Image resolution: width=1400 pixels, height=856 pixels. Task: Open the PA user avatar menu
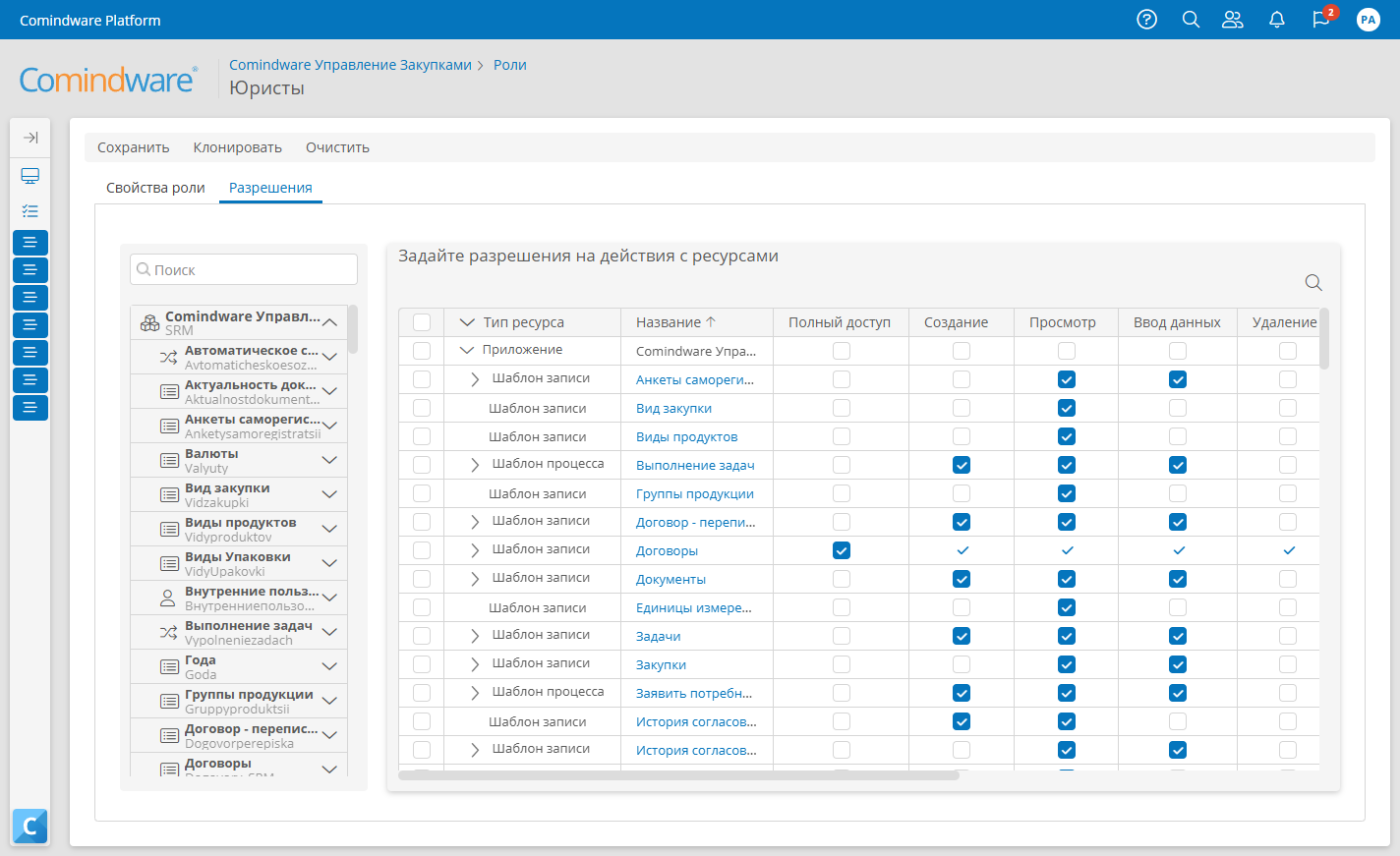click(x=1368, y=20)
